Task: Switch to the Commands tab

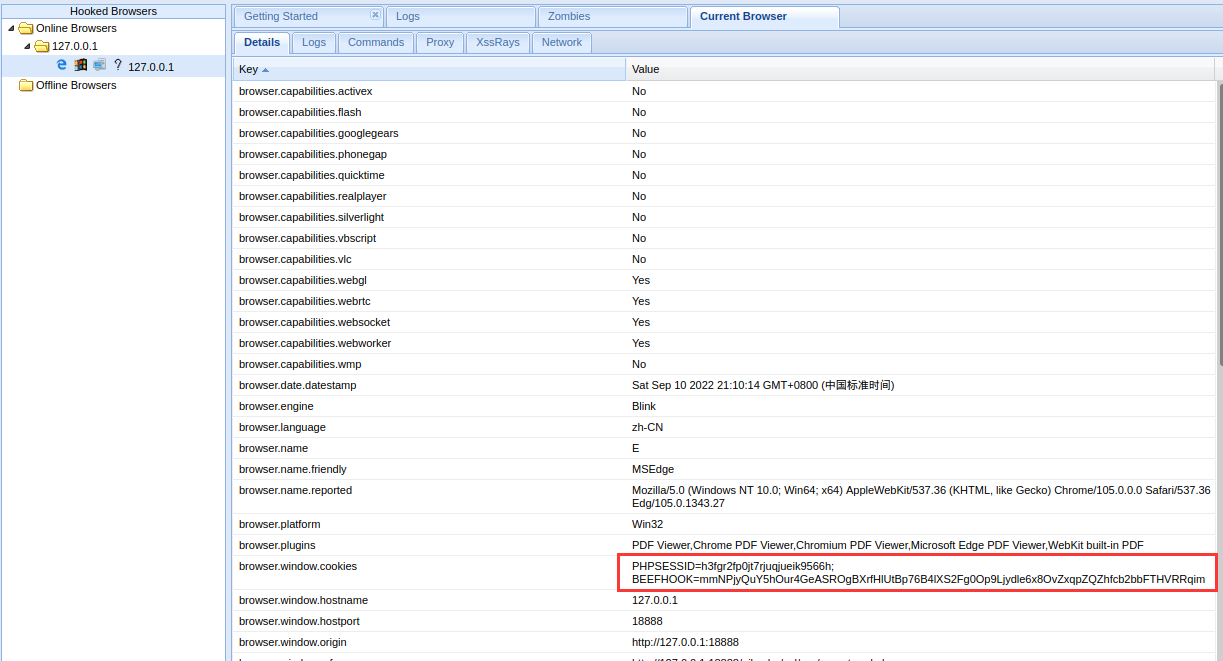Action: pos(376,42)
